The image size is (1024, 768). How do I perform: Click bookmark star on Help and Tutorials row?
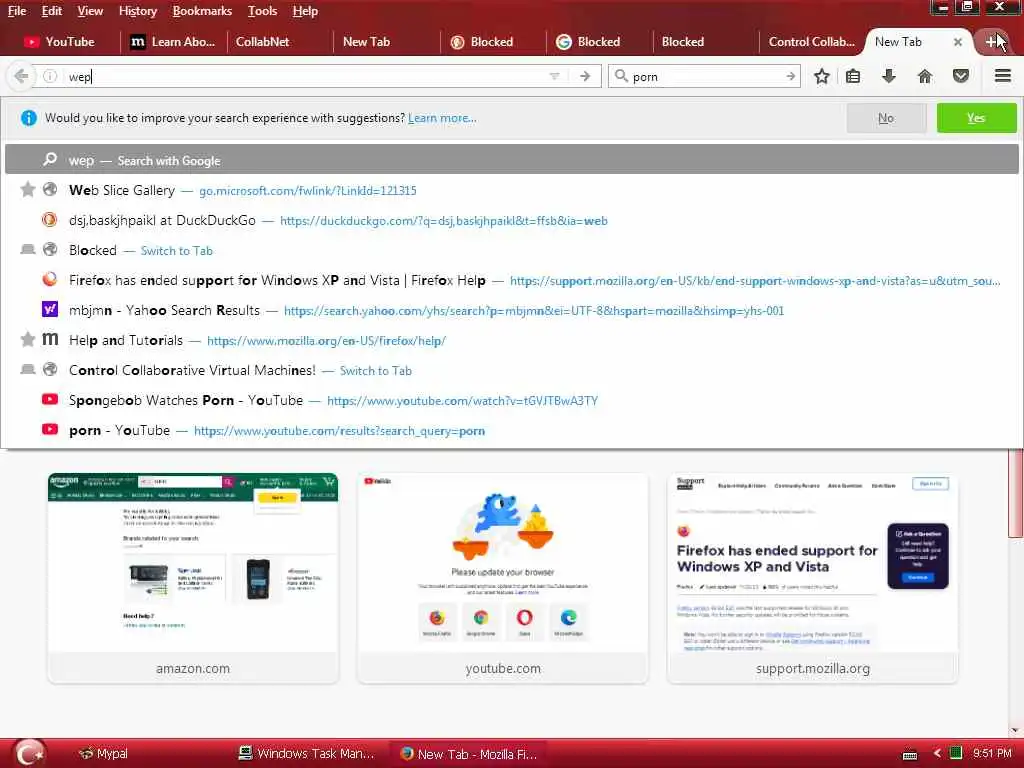coord(27,339)
